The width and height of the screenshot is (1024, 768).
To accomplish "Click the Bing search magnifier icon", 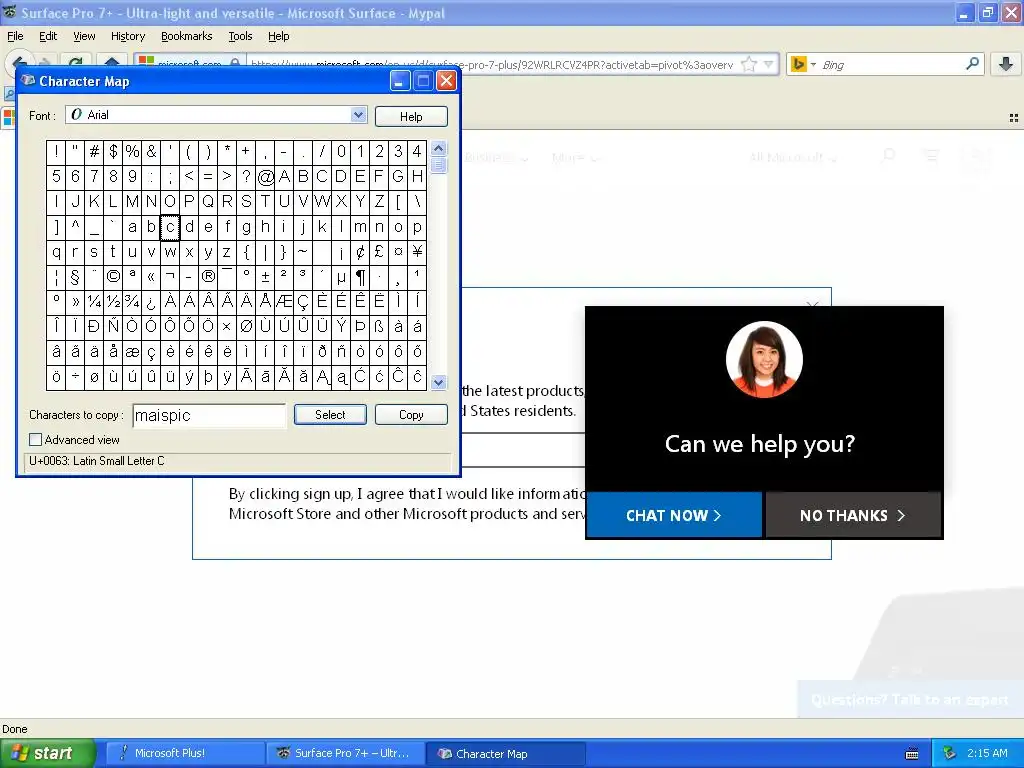I will coord(972,64).
